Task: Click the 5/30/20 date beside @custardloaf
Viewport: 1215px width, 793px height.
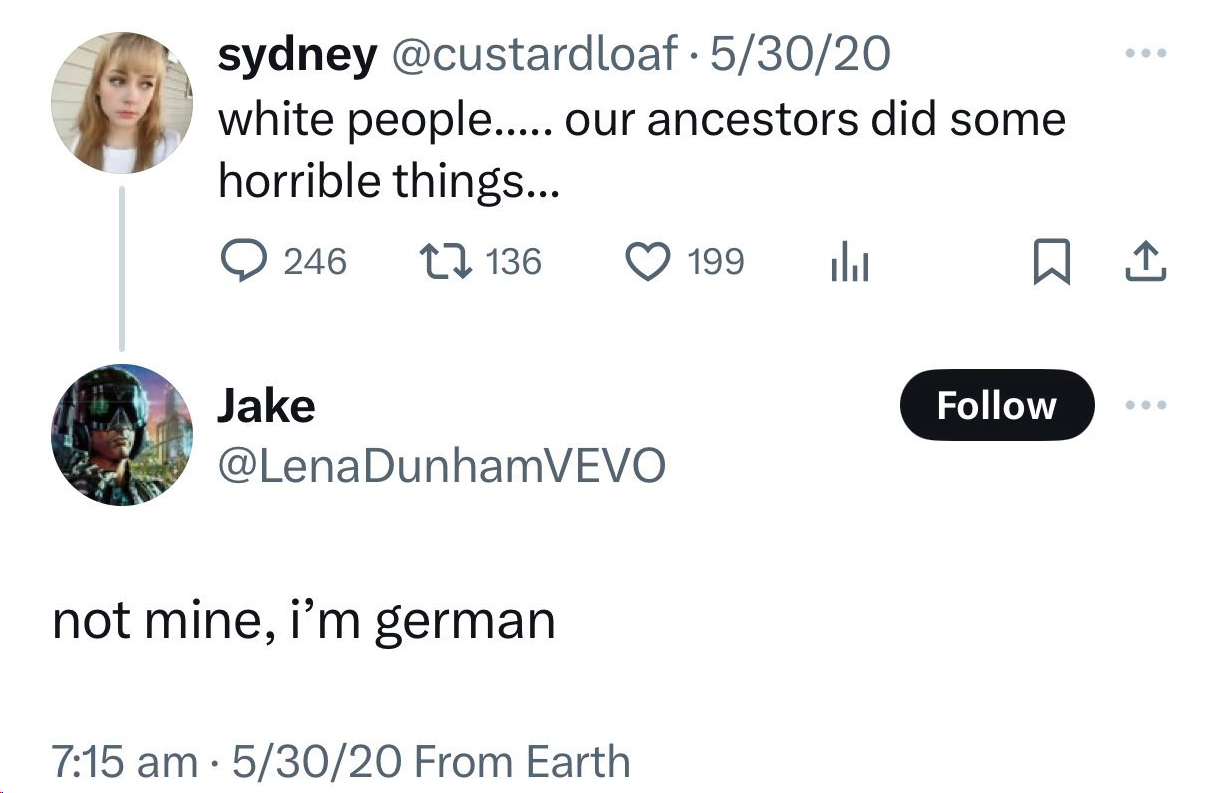Action: (798, 55)
